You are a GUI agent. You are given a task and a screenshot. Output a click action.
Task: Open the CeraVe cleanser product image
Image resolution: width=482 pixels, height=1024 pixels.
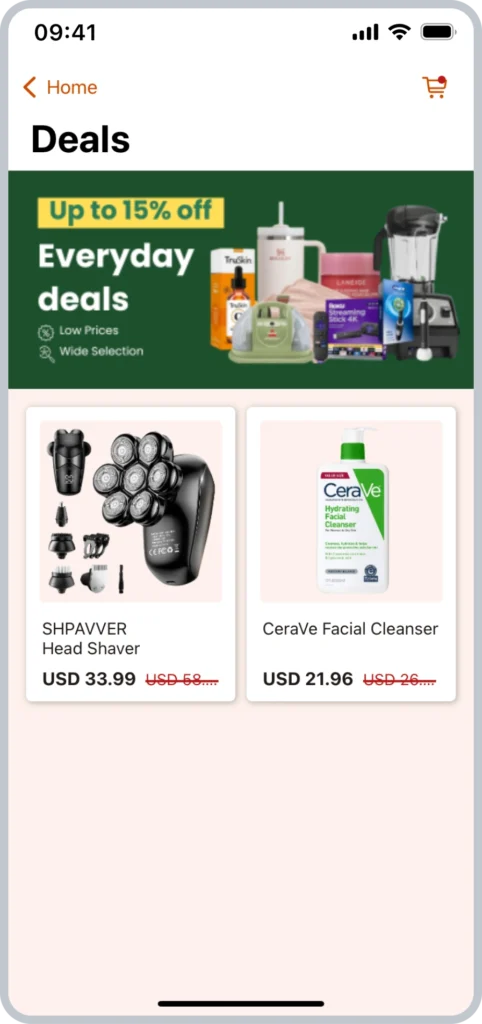point(351,511)
